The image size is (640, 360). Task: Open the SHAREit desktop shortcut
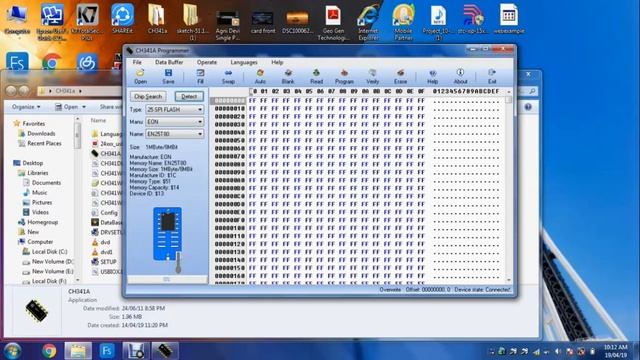122,19
